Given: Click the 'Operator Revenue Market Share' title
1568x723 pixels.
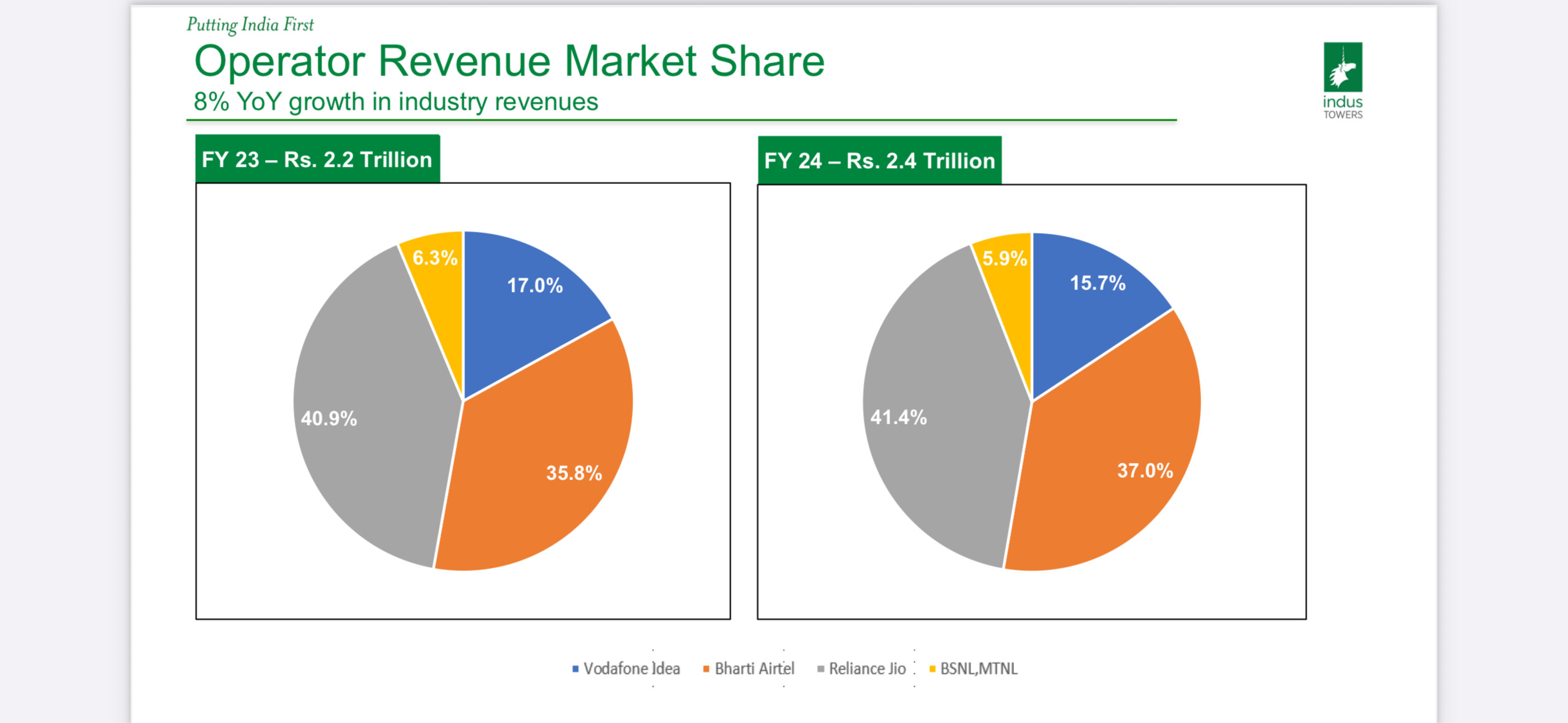Looking at the screenshot, I should (x=509, y=61).
